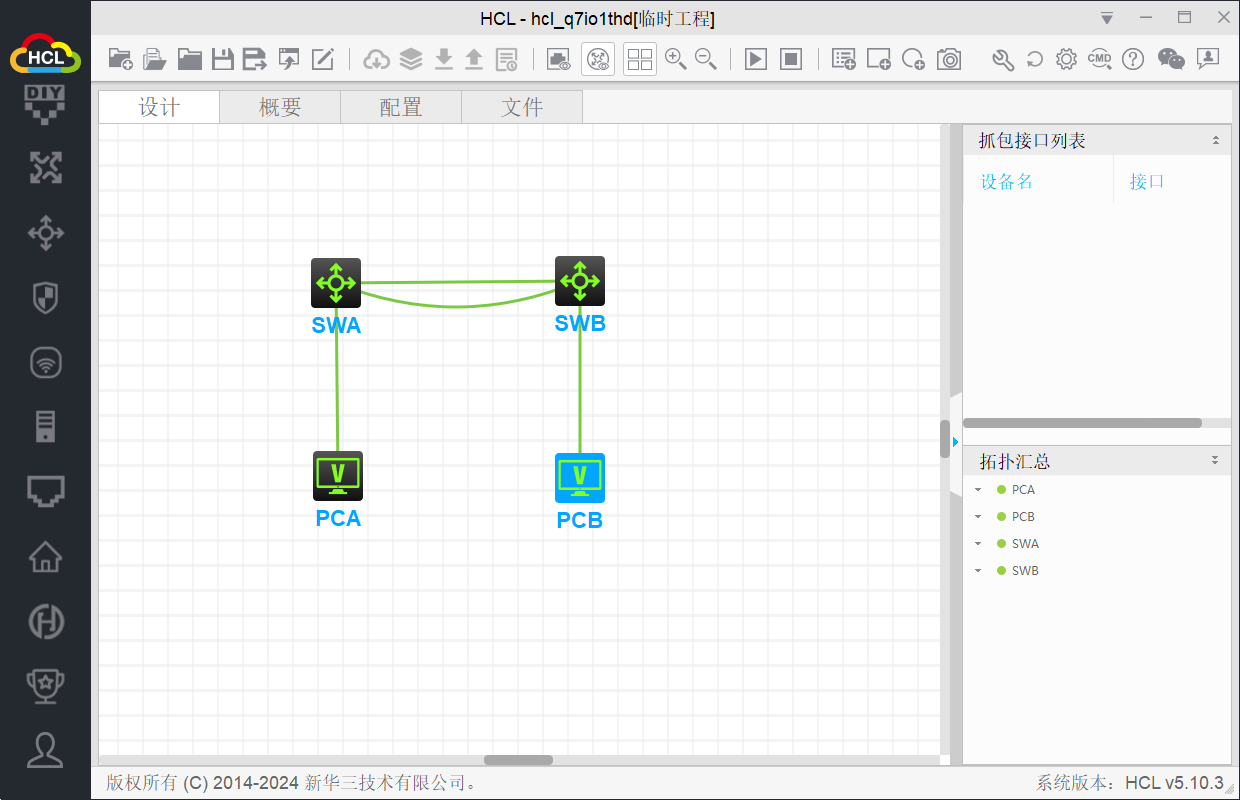
Task: Switch to the 配置 tab
Action: (401, 108)
